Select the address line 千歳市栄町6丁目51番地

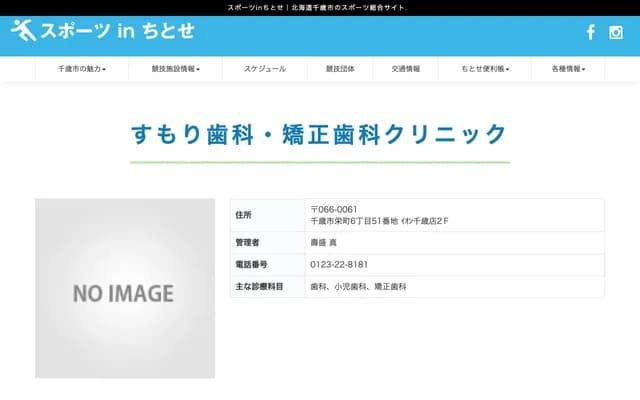pos(354,220)
